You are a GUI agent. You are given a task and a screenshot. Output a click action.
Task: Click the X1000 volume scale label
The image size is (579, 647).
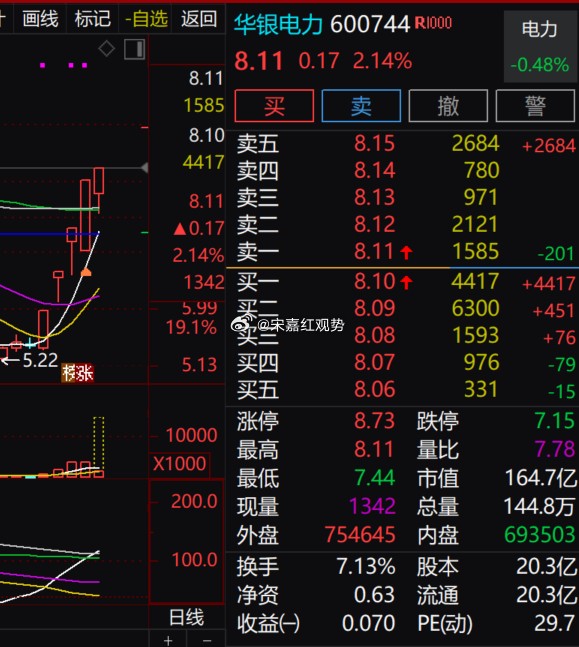pyautogui.click(x=180, y=464)
